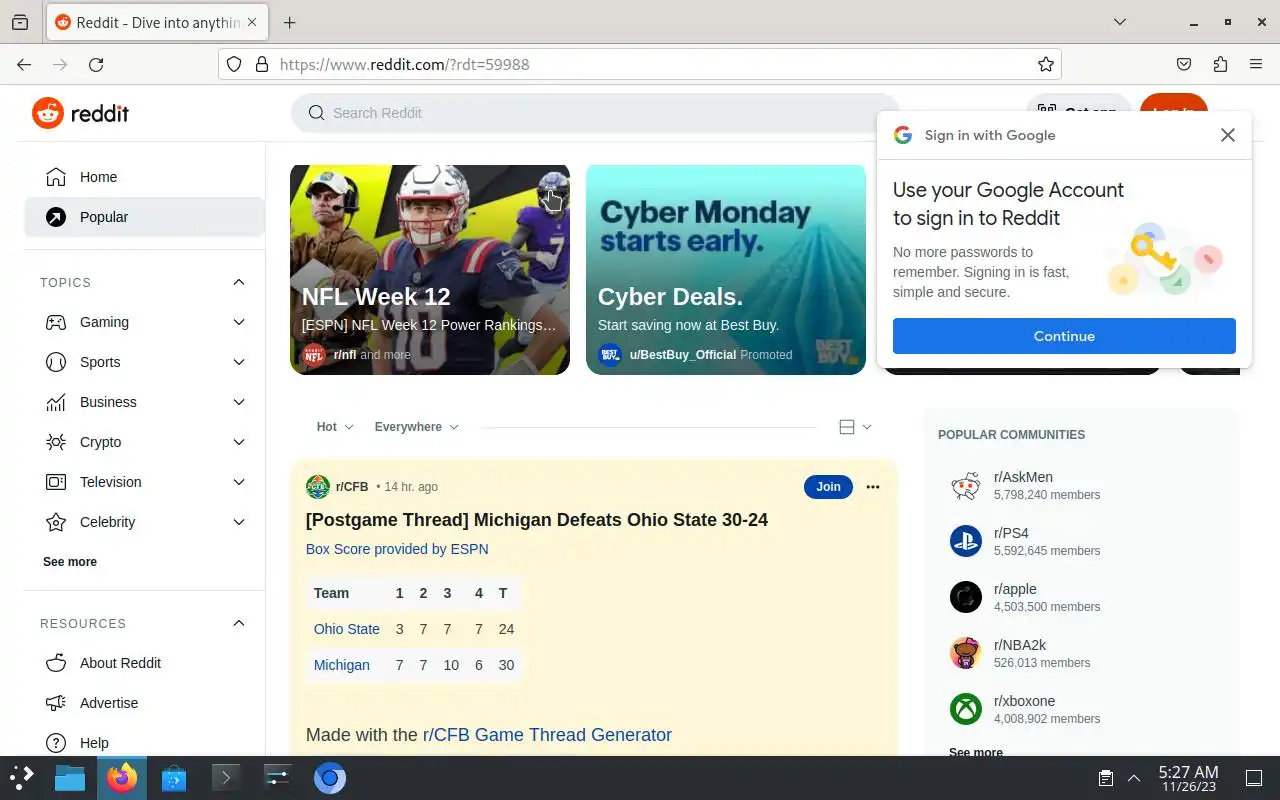
Task: Open the Michigan Defeats Ohio State post
Action: click(x=537, y=520)
